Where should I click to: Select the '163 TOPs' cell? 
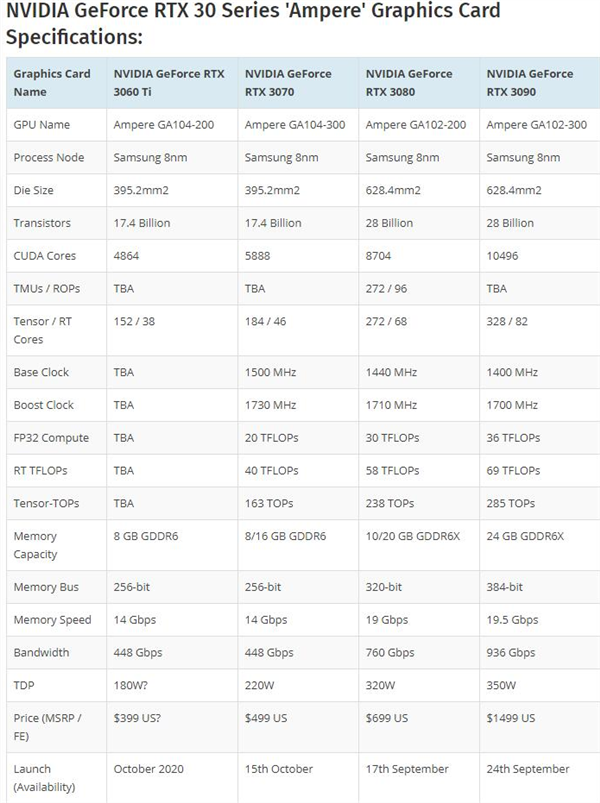coord(270,503)
